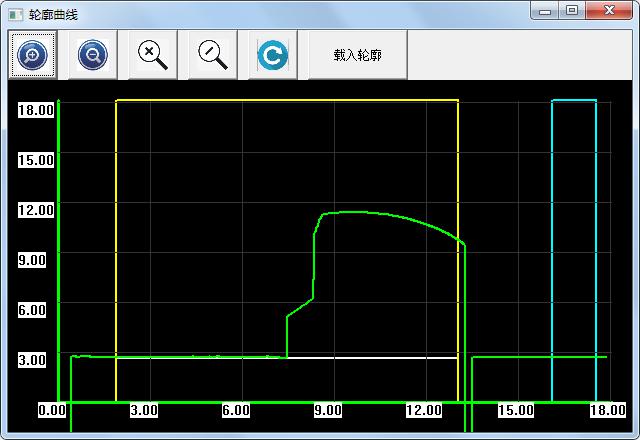Screen dimensions: 640x440
Task: Click the 6.00 label on vertical axis
Action: click(35, 310)
